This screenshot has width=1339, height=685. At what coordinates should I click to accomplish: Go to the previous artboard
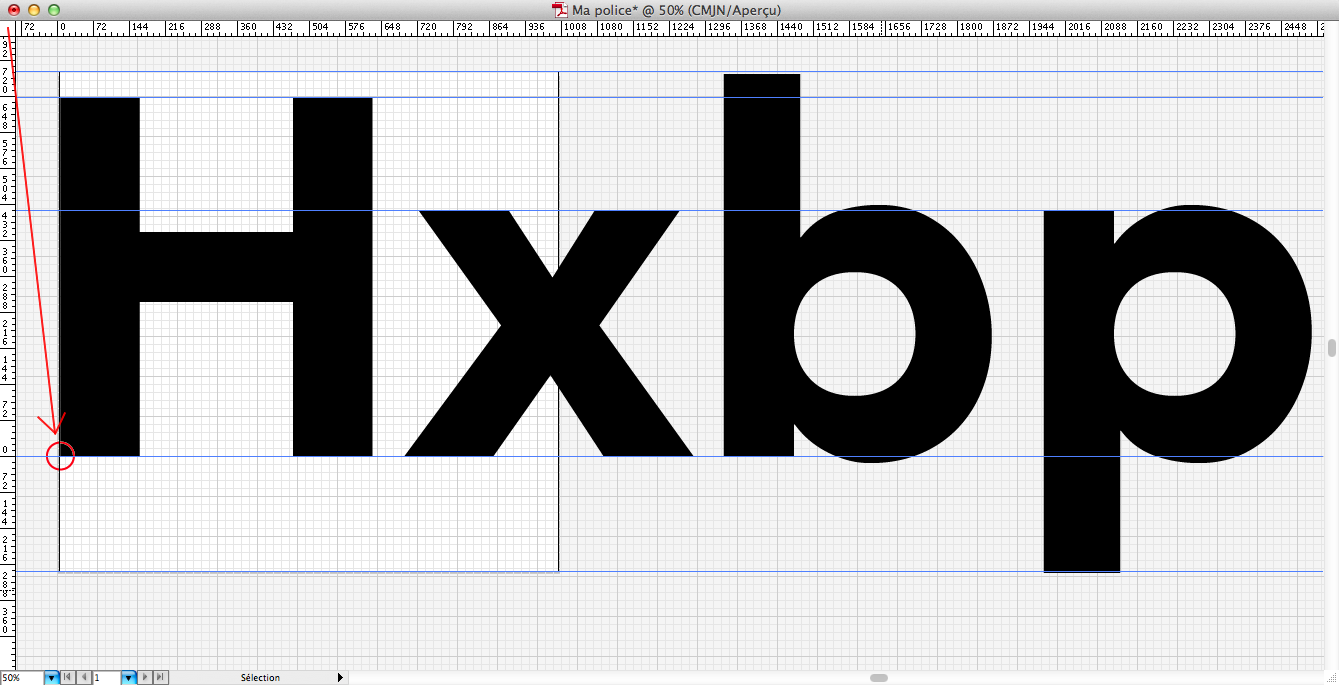click(83, 678)
